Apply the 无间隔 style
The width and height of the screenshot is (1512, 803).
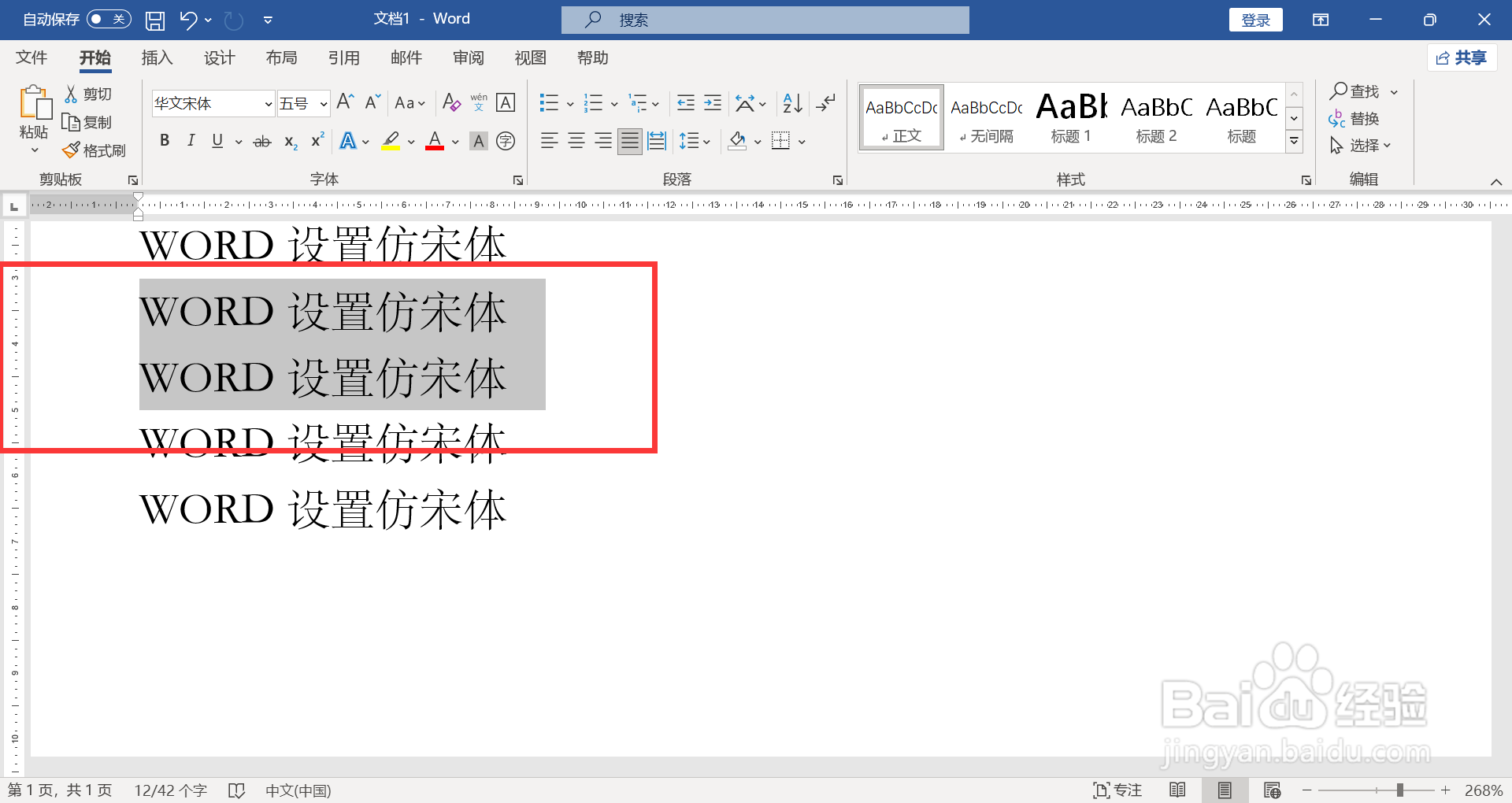(986, 117)
